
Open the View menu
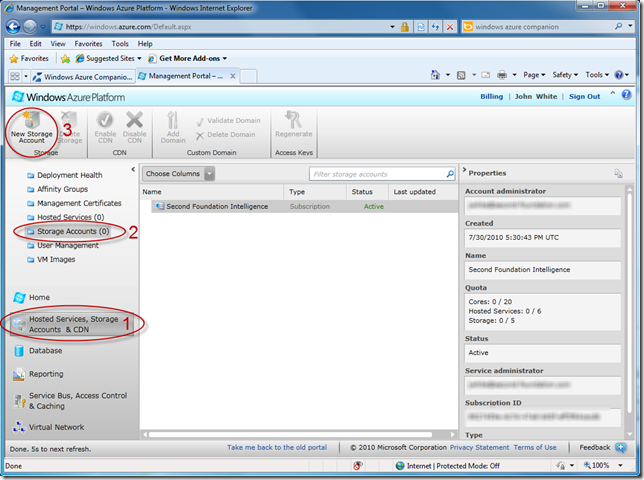(x=58, y=44)
